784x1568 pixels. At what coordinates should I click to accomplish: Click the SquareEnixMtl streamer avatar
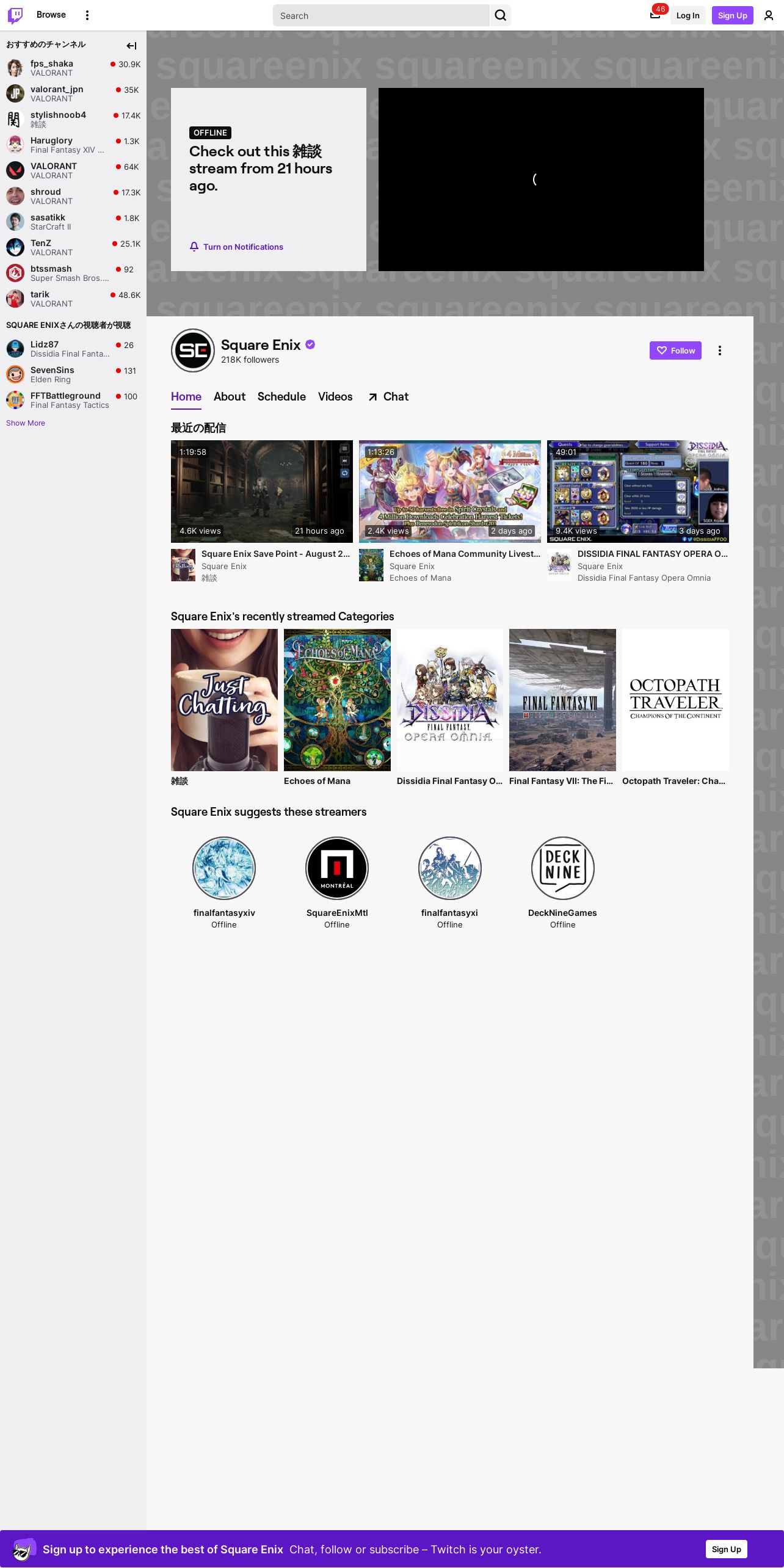click(x=337, y=868)
